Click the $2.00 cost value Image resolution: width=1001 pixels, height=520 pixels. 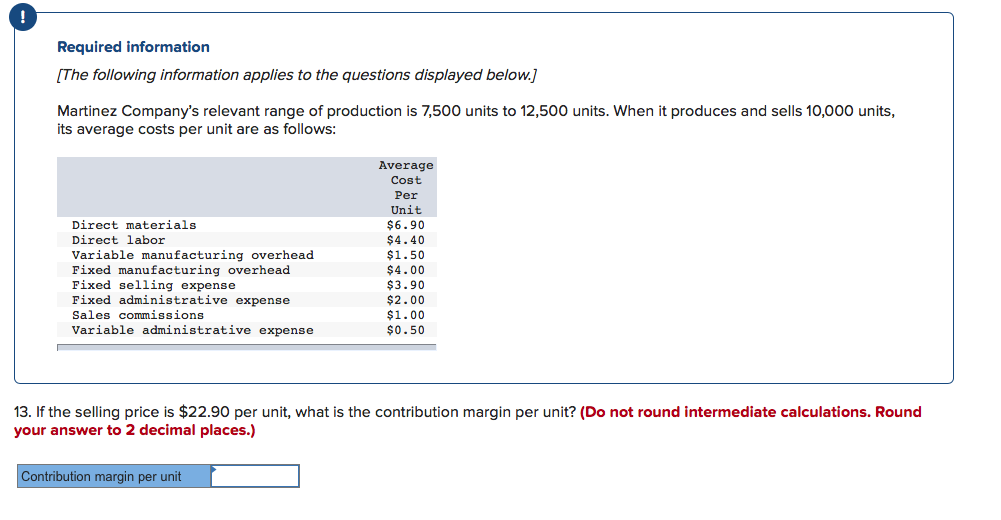coord(405,300)
